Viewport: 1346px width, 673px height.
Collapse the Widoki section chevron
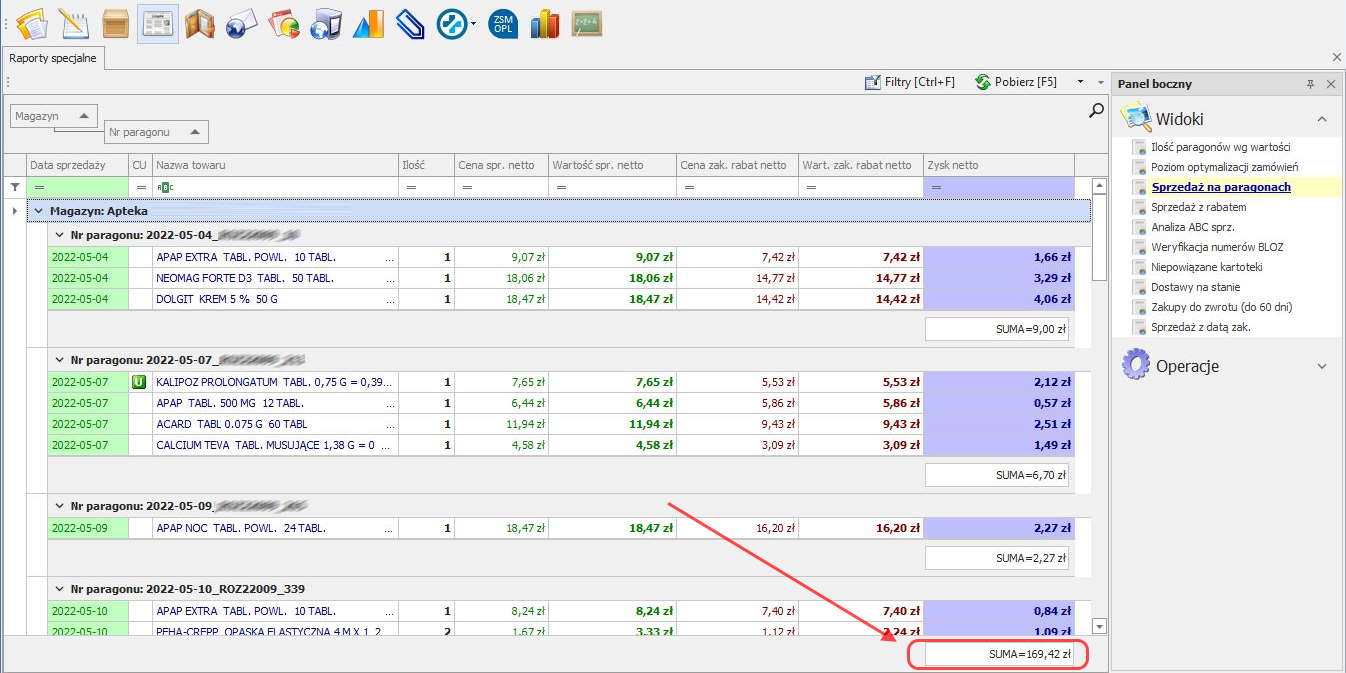tap(1321, 119)
